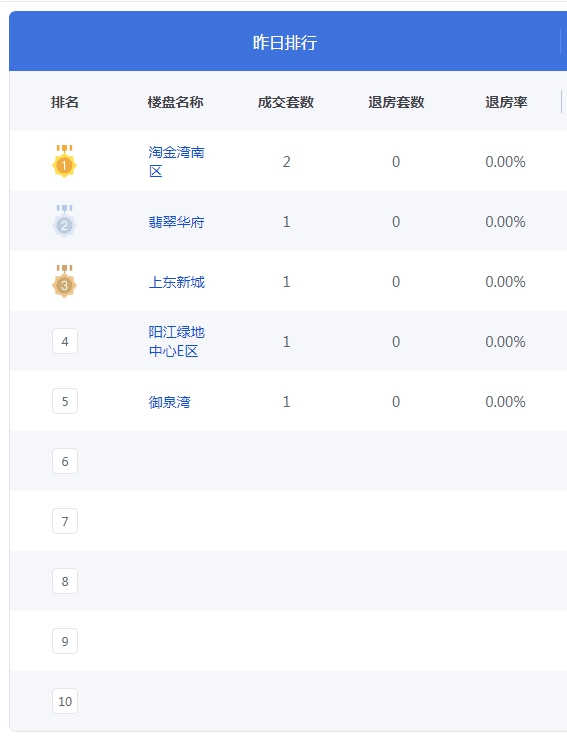
Task: Click 退房套数 value 0 for 御泉湾
Action: tap(396, 402)
